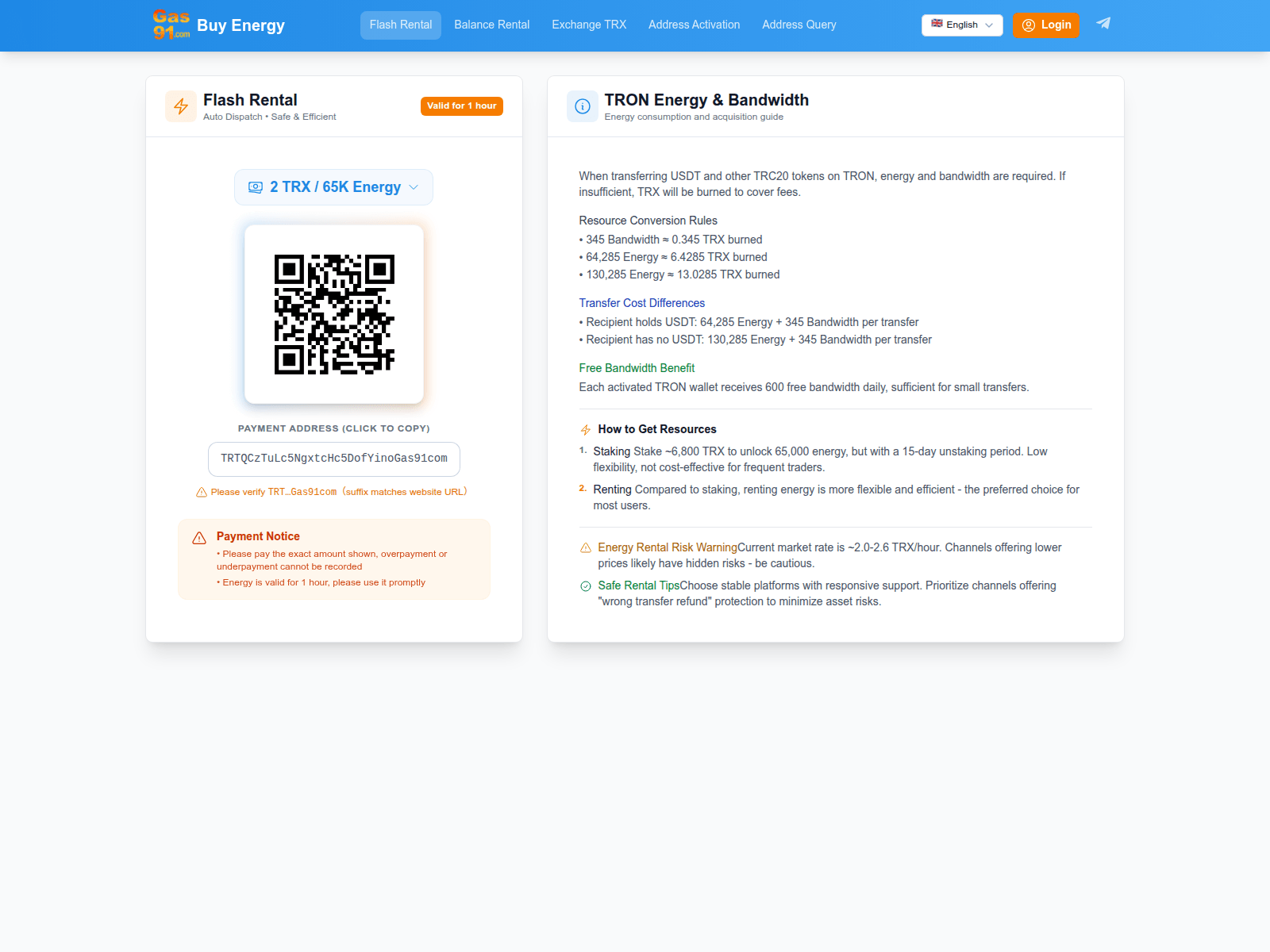Image resolution: width=1270 pixels, height=952 pixels.
Task: Click the Recipient has no USDT line
Action: point(756,340)
